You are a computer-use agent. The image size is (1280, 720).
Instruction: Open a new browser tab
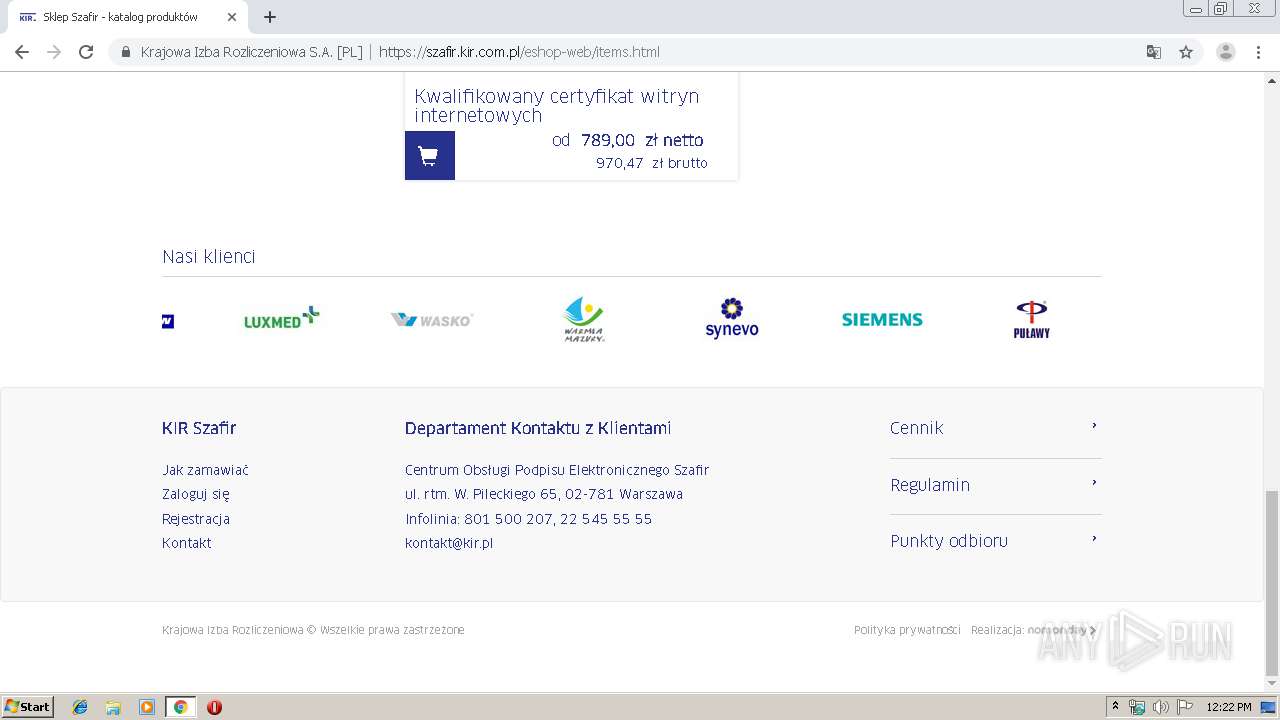(270, 17)
